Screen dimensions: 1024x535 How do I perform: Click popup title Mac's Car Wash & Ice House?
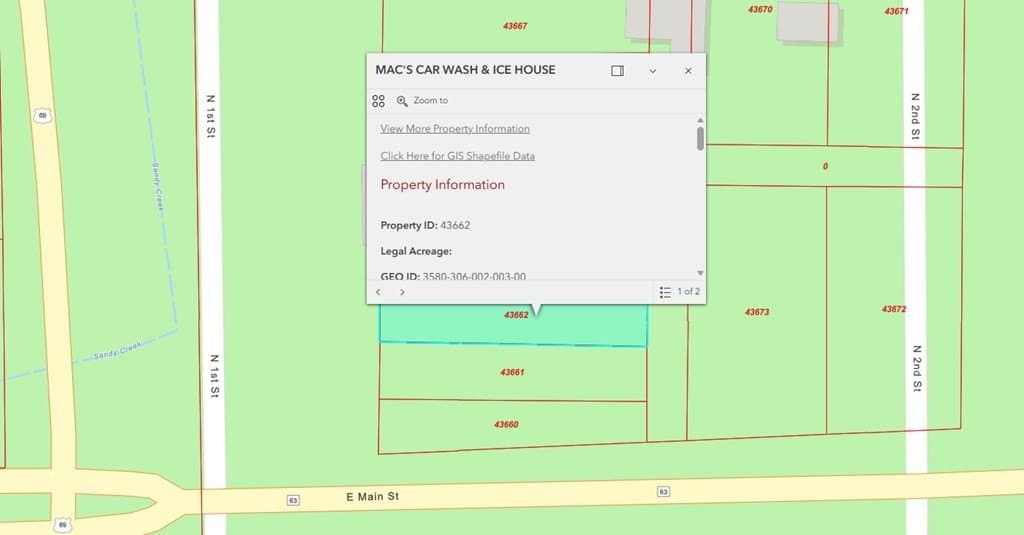465,70
